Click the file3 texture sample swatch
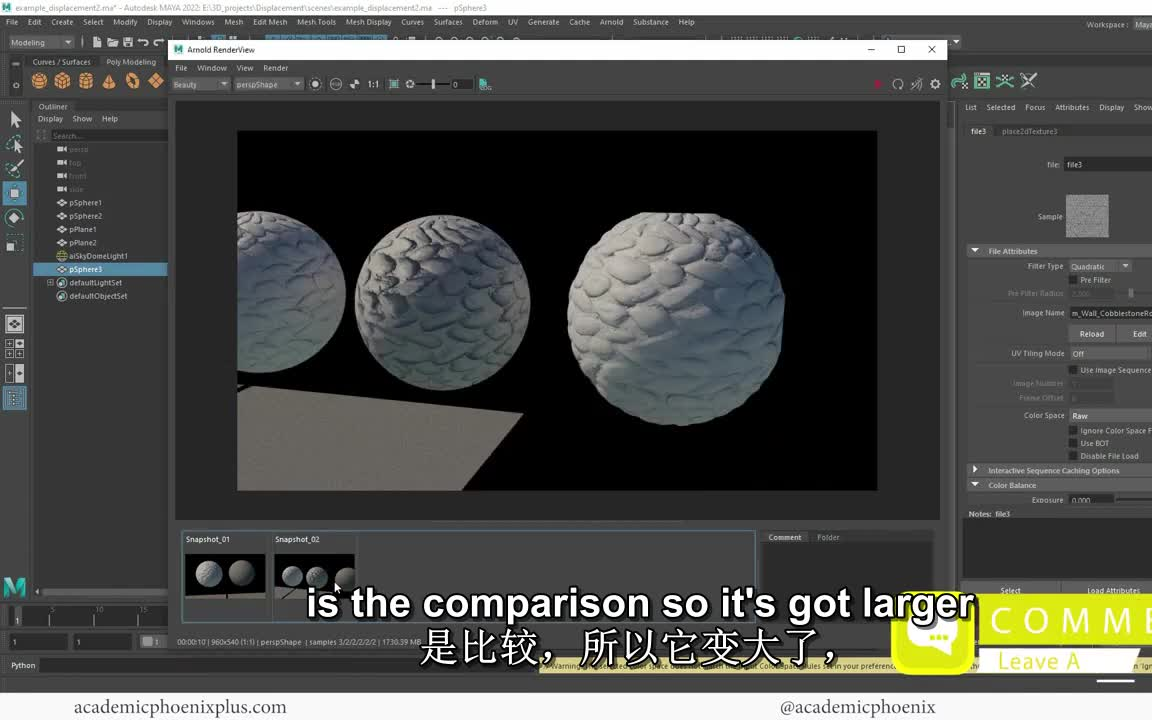 point(1087,216)
